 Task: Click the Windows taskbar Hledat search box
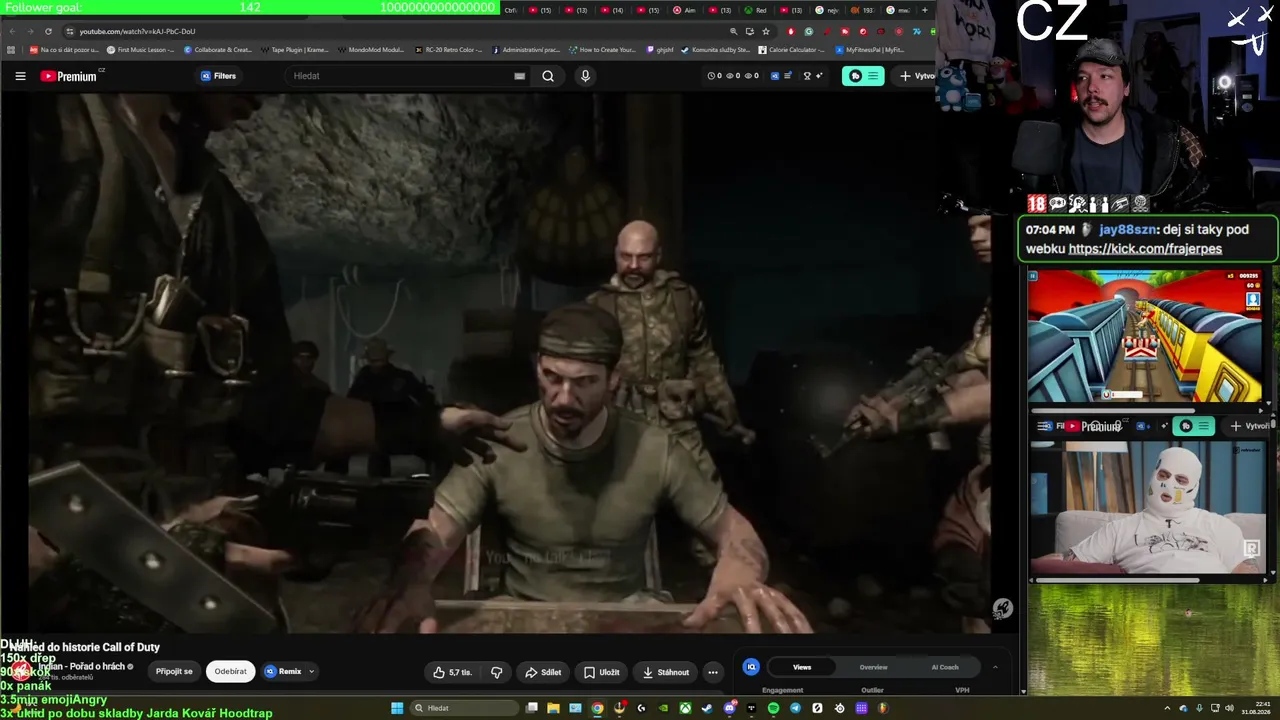point(464,708)
